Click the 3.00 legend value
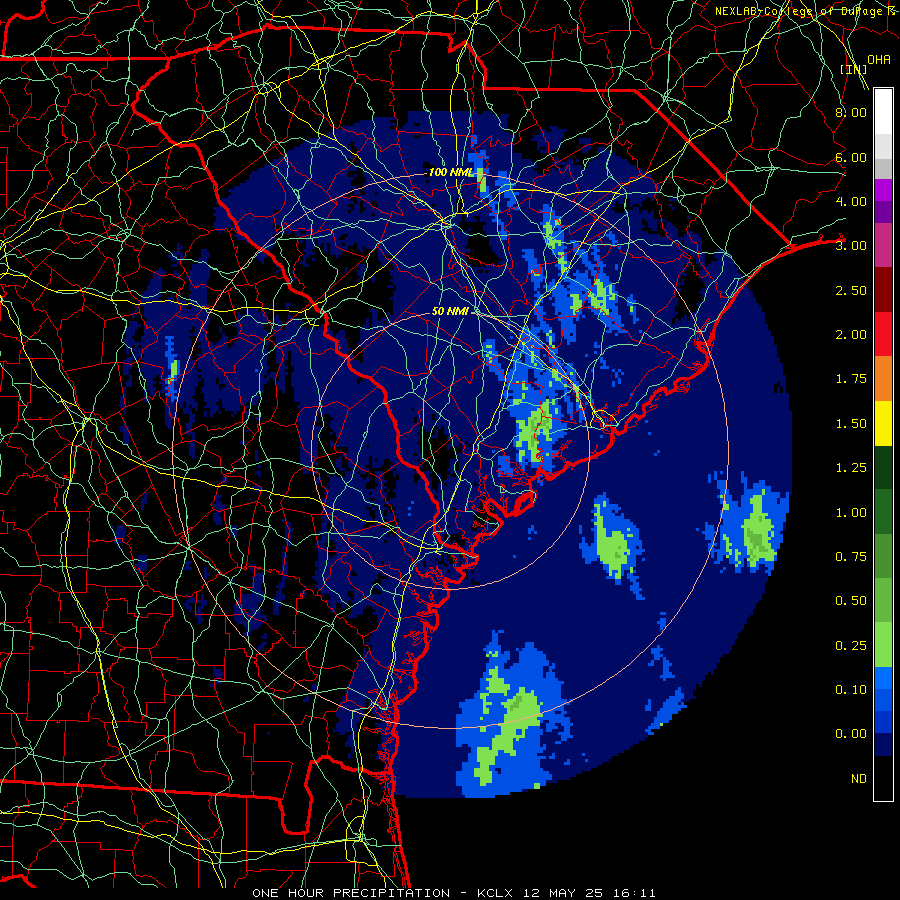 (x=851, y=246)
